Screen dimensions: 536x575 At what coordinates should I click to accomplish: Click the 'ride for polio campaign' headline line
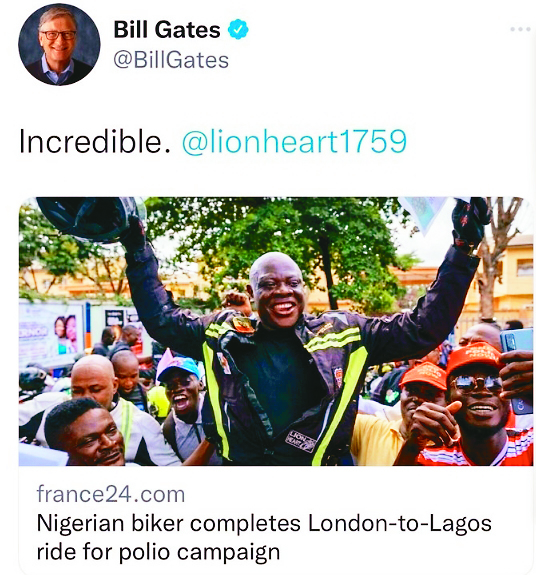pyautogui.click(x=158, y=552)
